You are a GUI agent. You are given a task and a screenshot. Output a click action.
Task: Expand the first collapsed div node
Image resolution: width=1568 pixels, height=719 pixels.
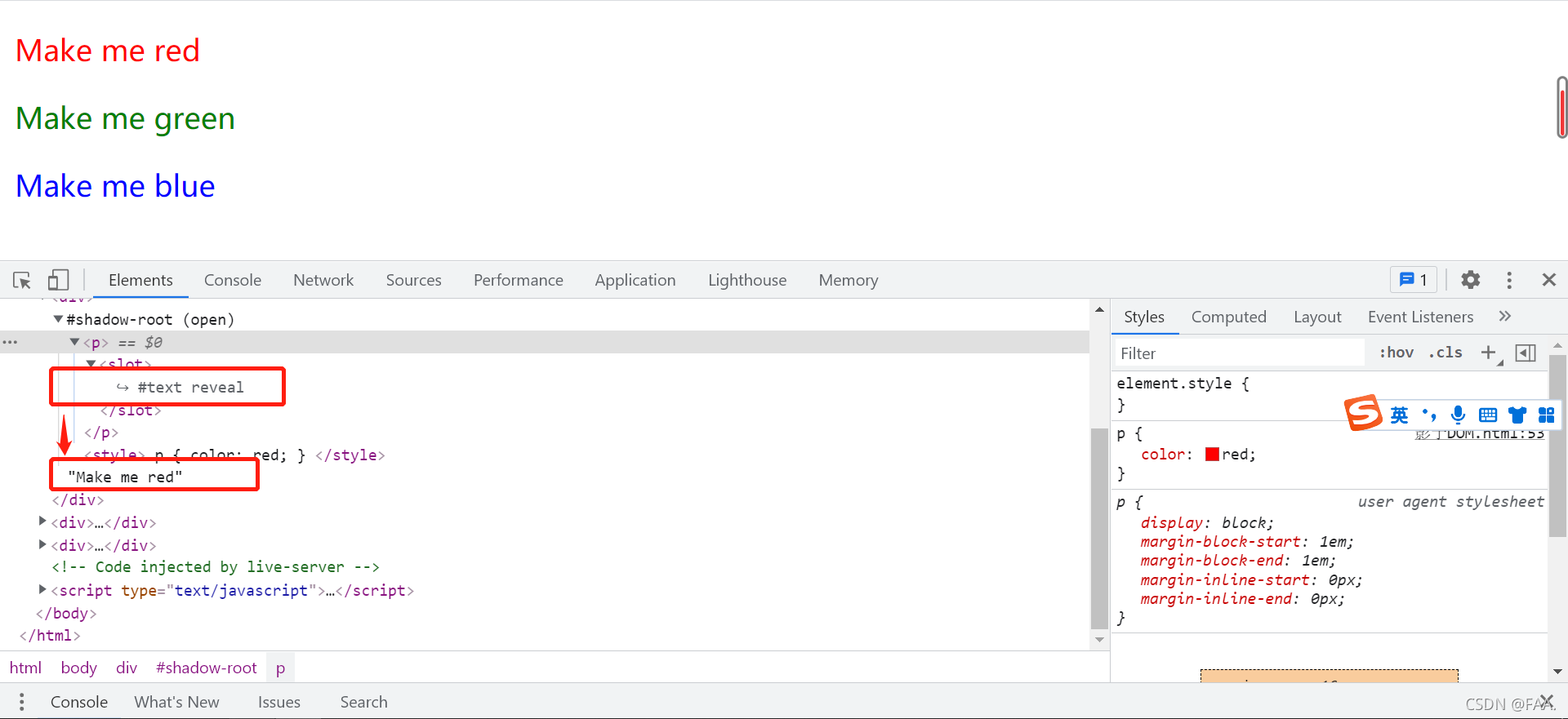click(42, 521)
